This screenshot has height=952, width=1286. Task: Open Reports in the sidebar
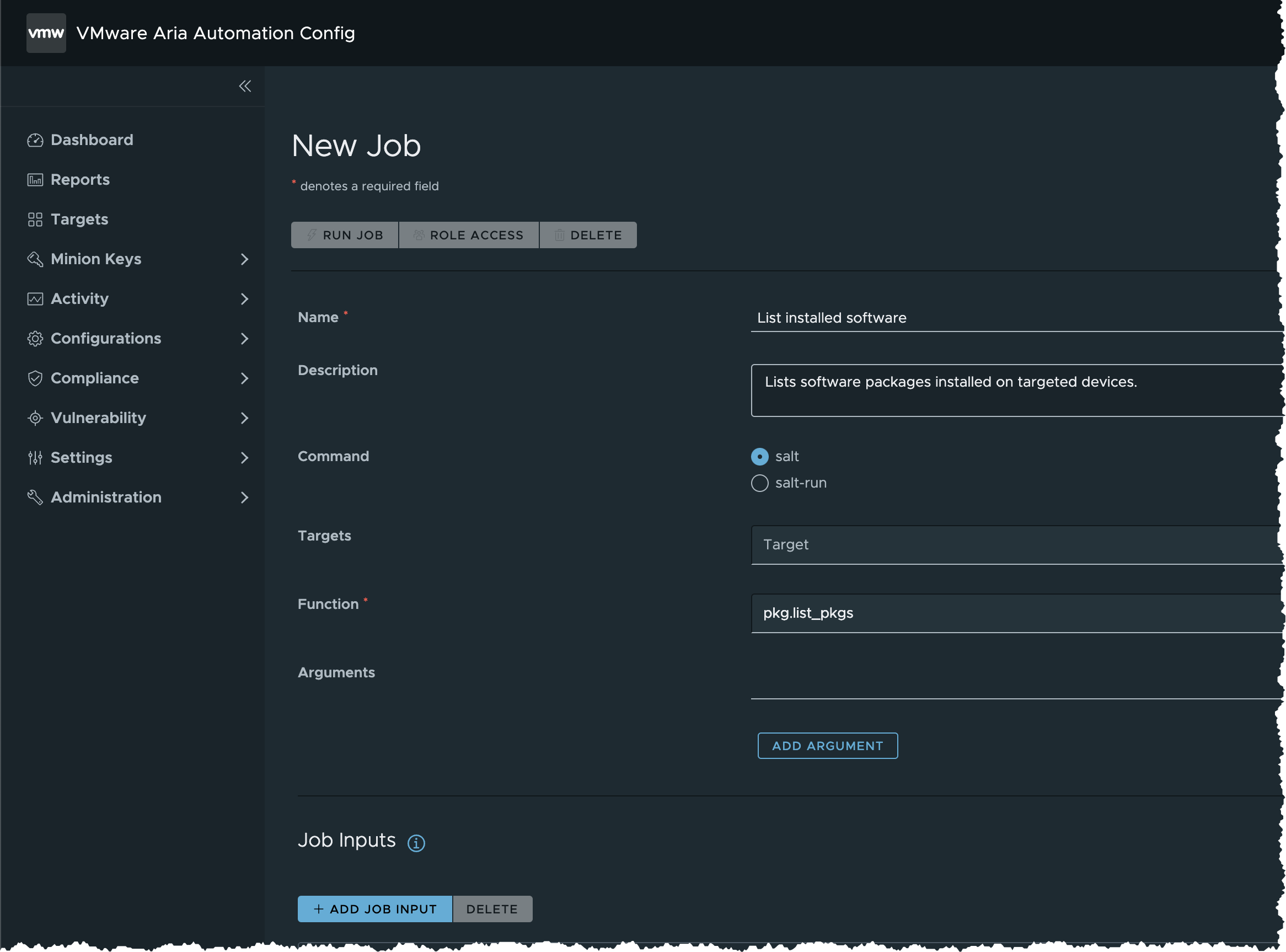coord(80,180)
